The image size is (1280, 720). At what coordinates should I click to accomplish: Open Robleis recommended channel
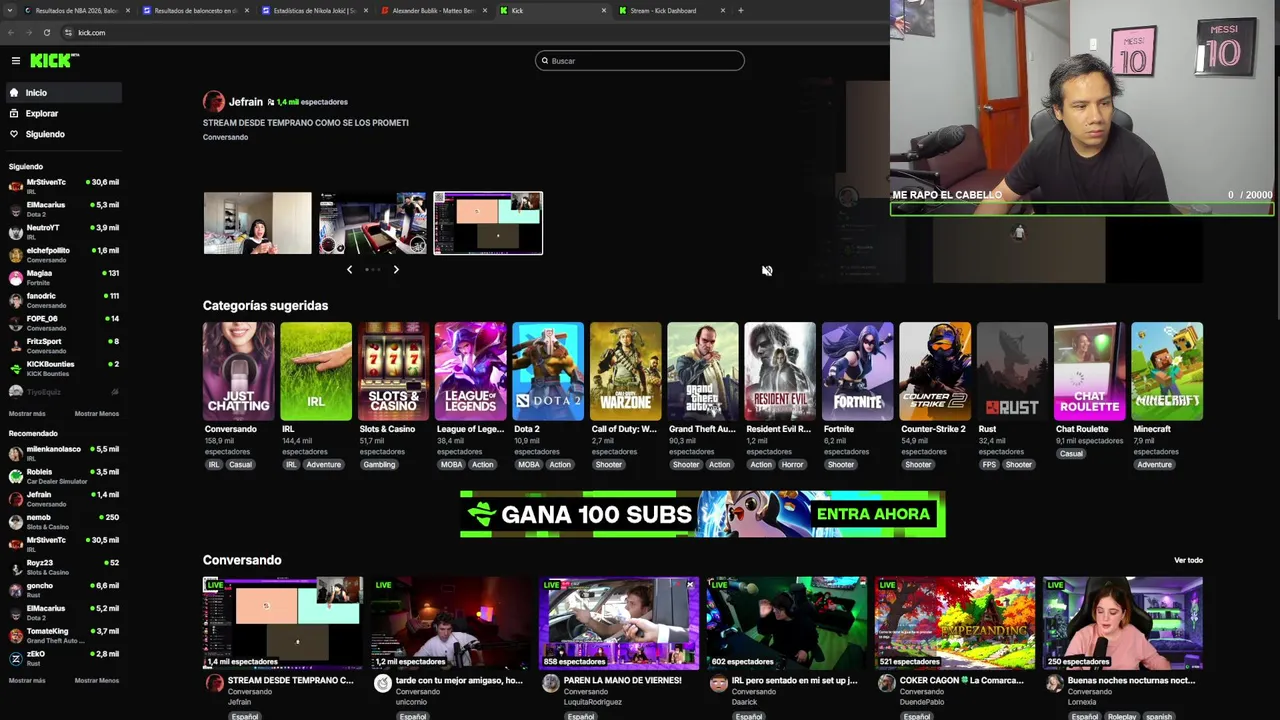click(x=63, y=475)
